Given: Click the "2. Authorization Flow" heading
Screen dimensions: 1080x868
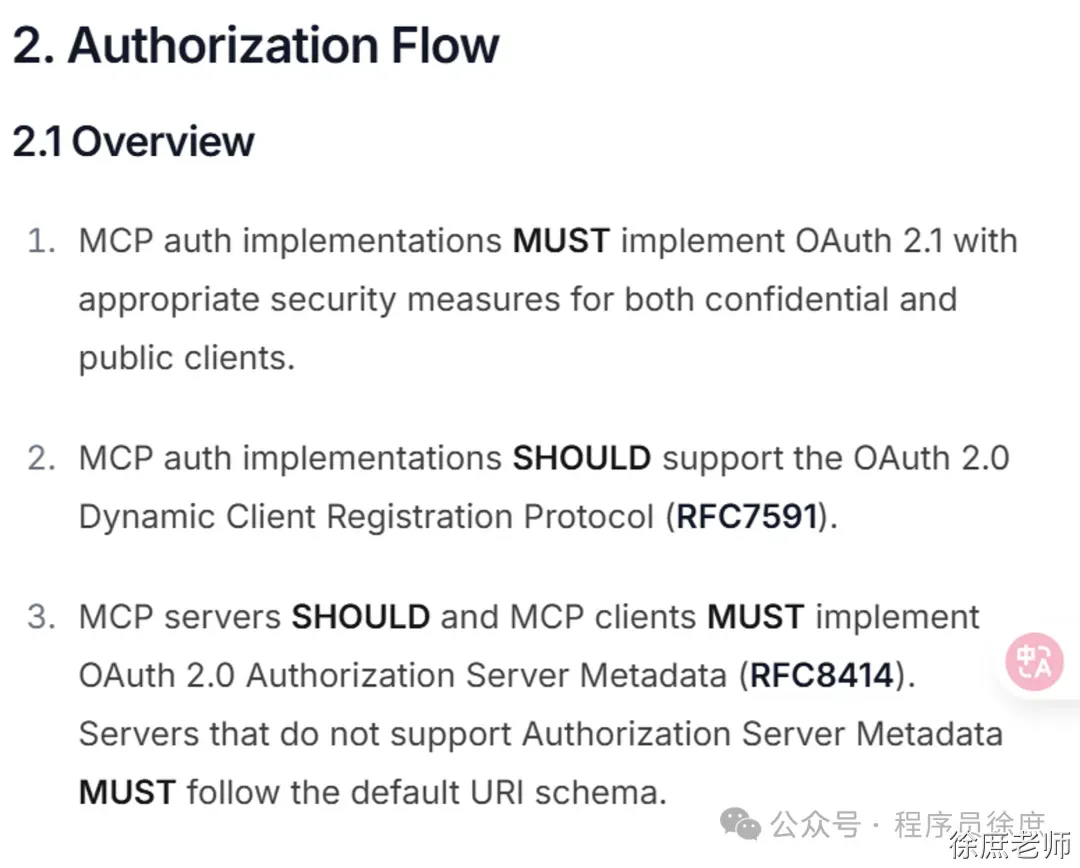Looking at the screenshot, I should pyautogui.click(x=256, y=47).
